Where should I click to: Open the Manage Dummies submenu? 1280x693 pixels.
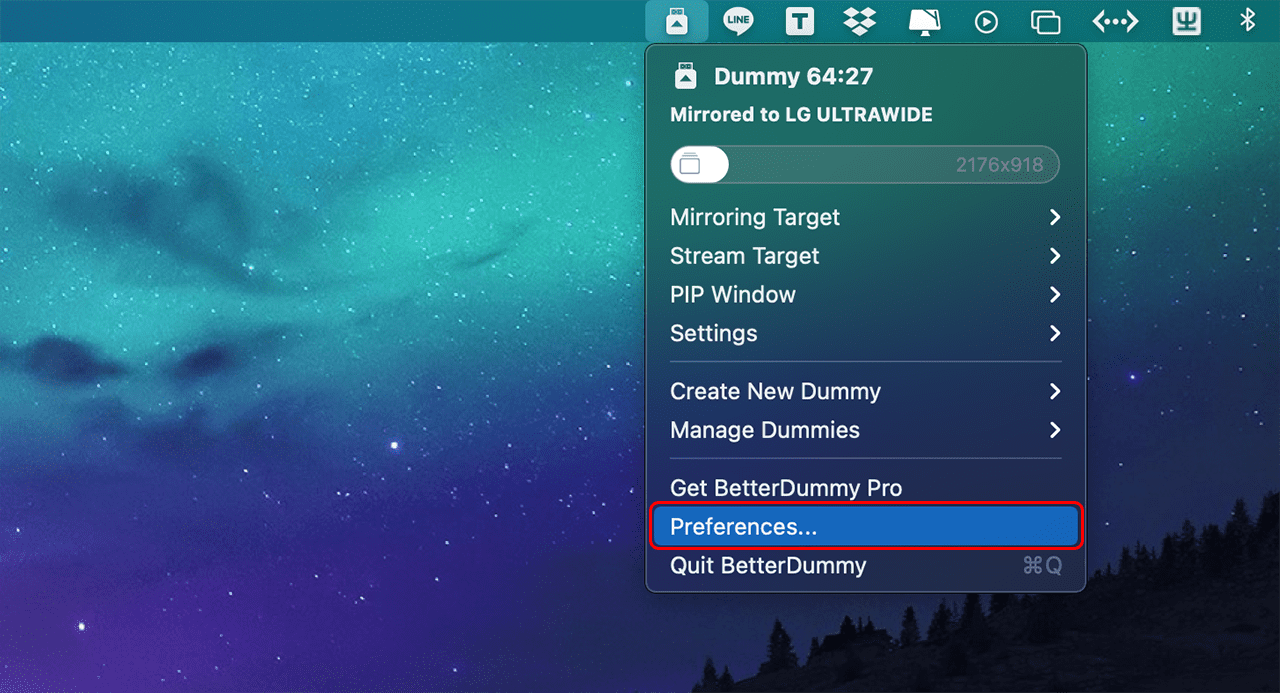[x=865, y=430]
